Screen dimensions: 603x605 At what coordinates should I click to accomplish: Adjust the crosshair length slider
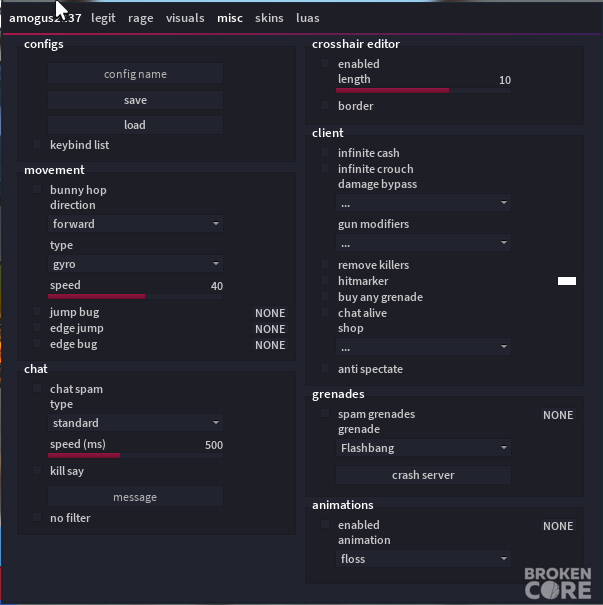pos(424,90)
